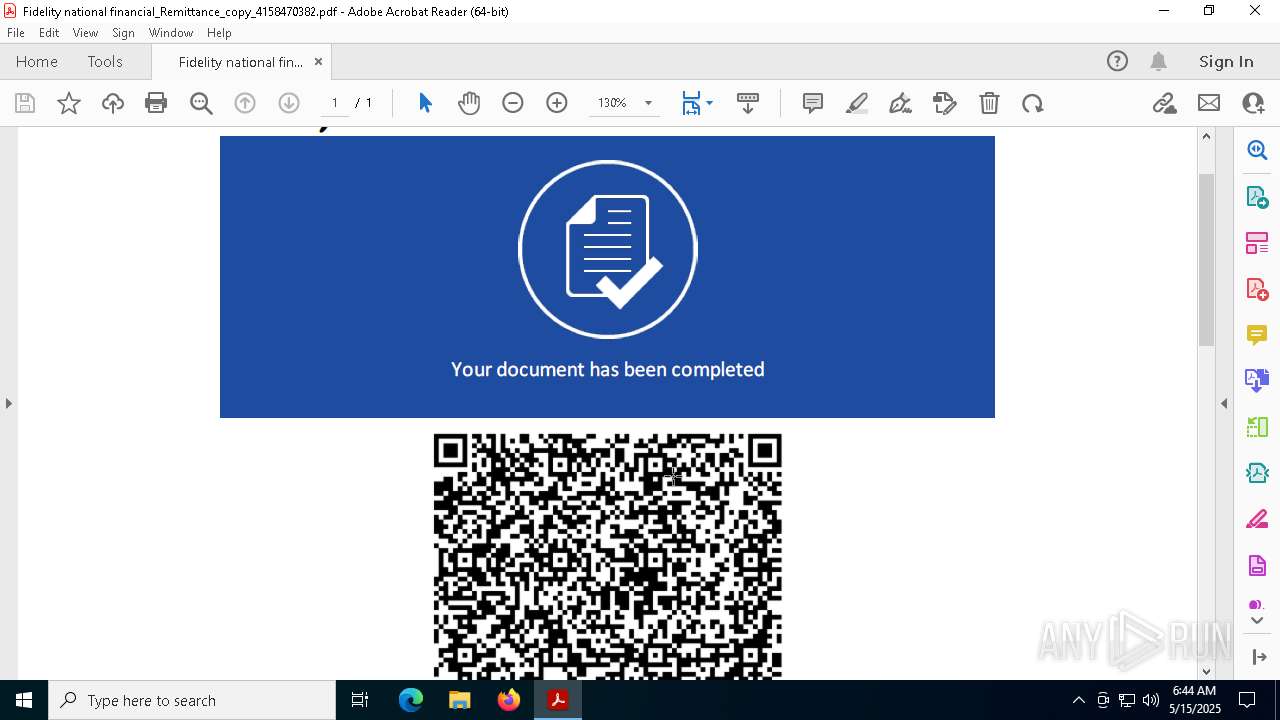This screenshot has height=720, width=1280.
Task: Show more sidebar tools chevron
Action: pyautogui.click(x=1257, y=621)
